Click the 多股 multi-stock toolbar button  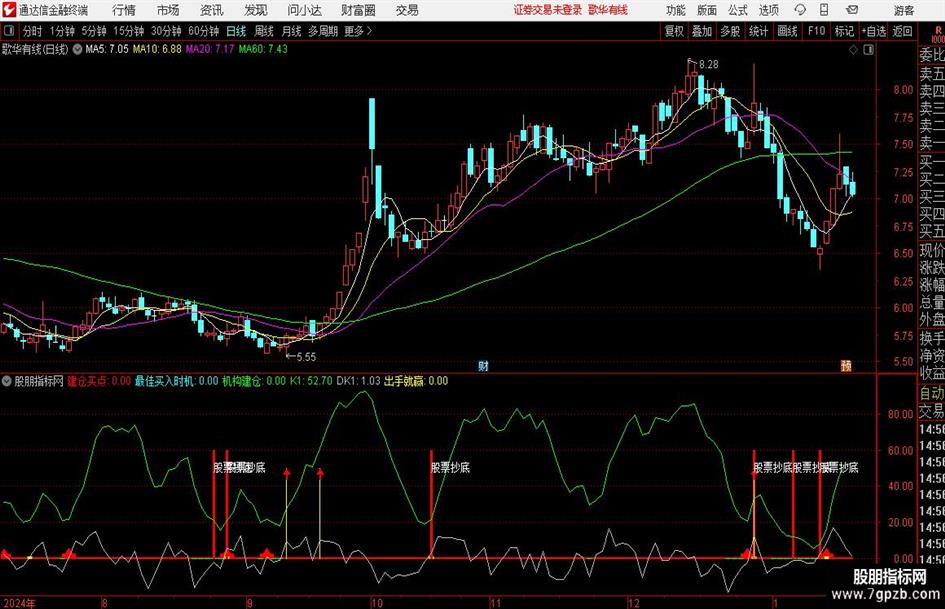click(x=730, y=31)
